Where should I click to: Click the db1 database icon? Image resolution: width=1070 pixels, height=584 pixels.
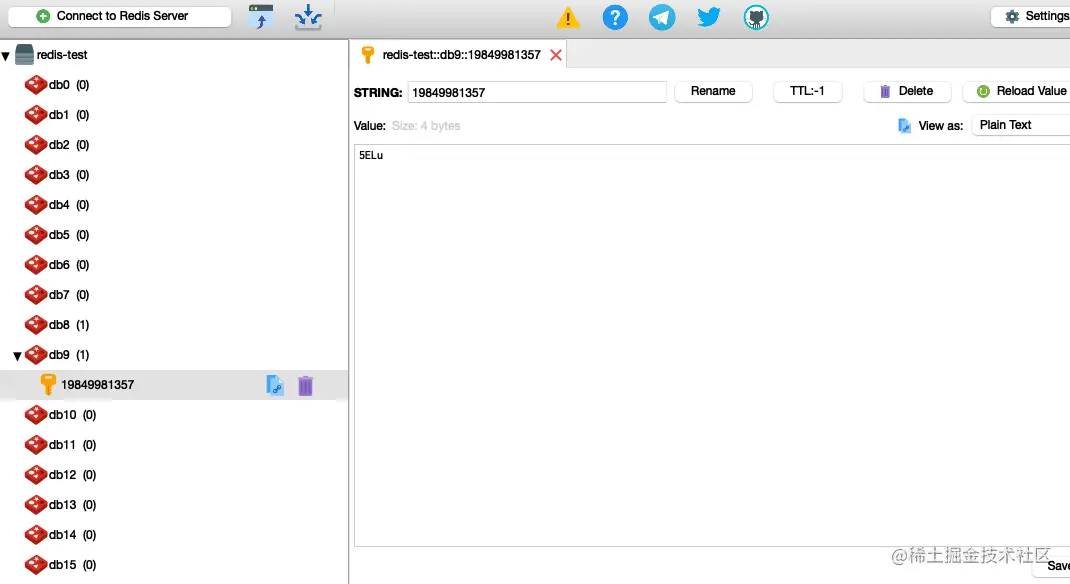(x=35, y=115)
